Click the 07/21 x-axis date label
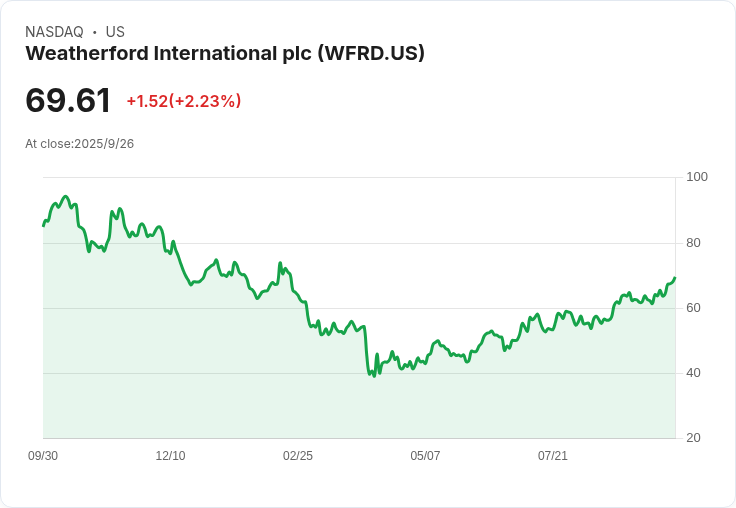 (x=552, y=456)
